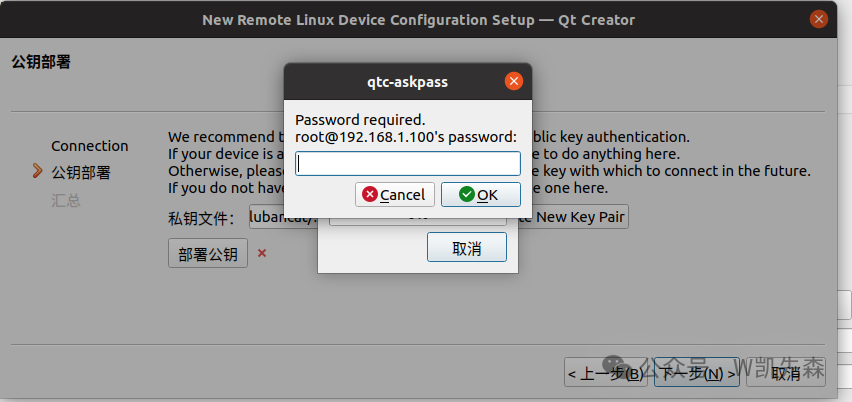
Task: Close the qtc-askpass dialog with orange X
Action: click(x=514, y=82)
